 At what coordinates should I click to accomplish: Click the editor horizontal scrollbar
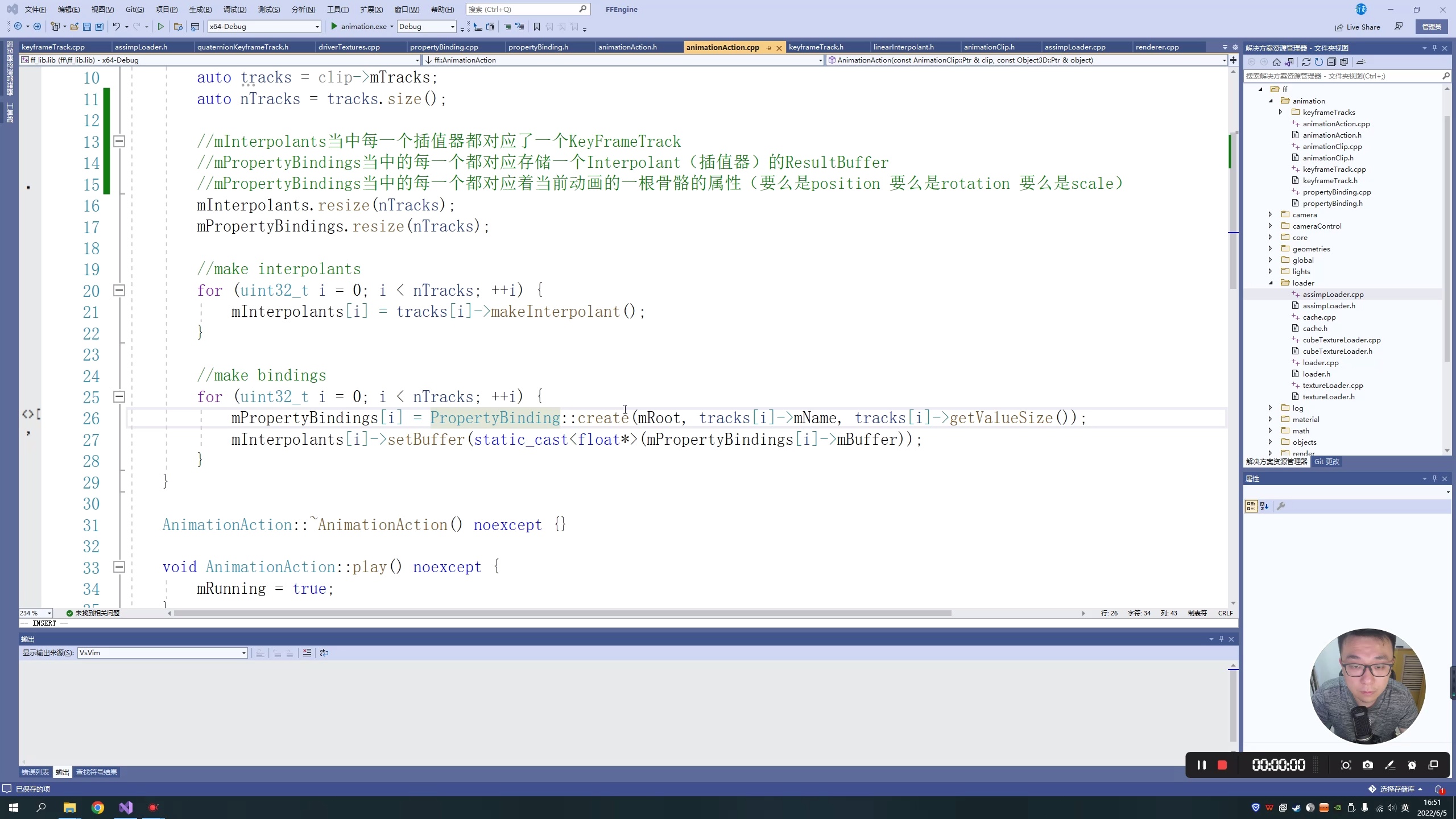[562, 613]
